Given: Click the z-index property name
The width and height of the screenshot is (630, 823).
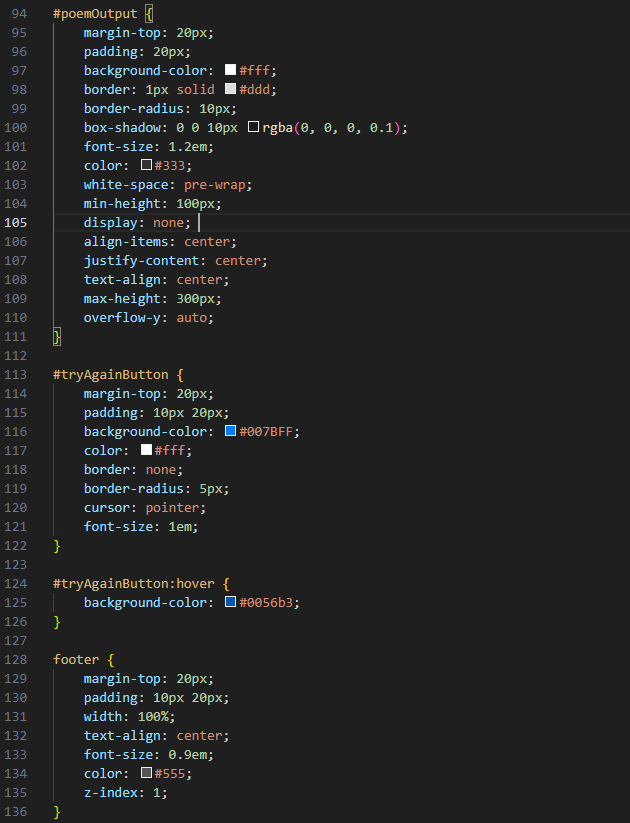Looking at the screenshot, I should [110, 793].
